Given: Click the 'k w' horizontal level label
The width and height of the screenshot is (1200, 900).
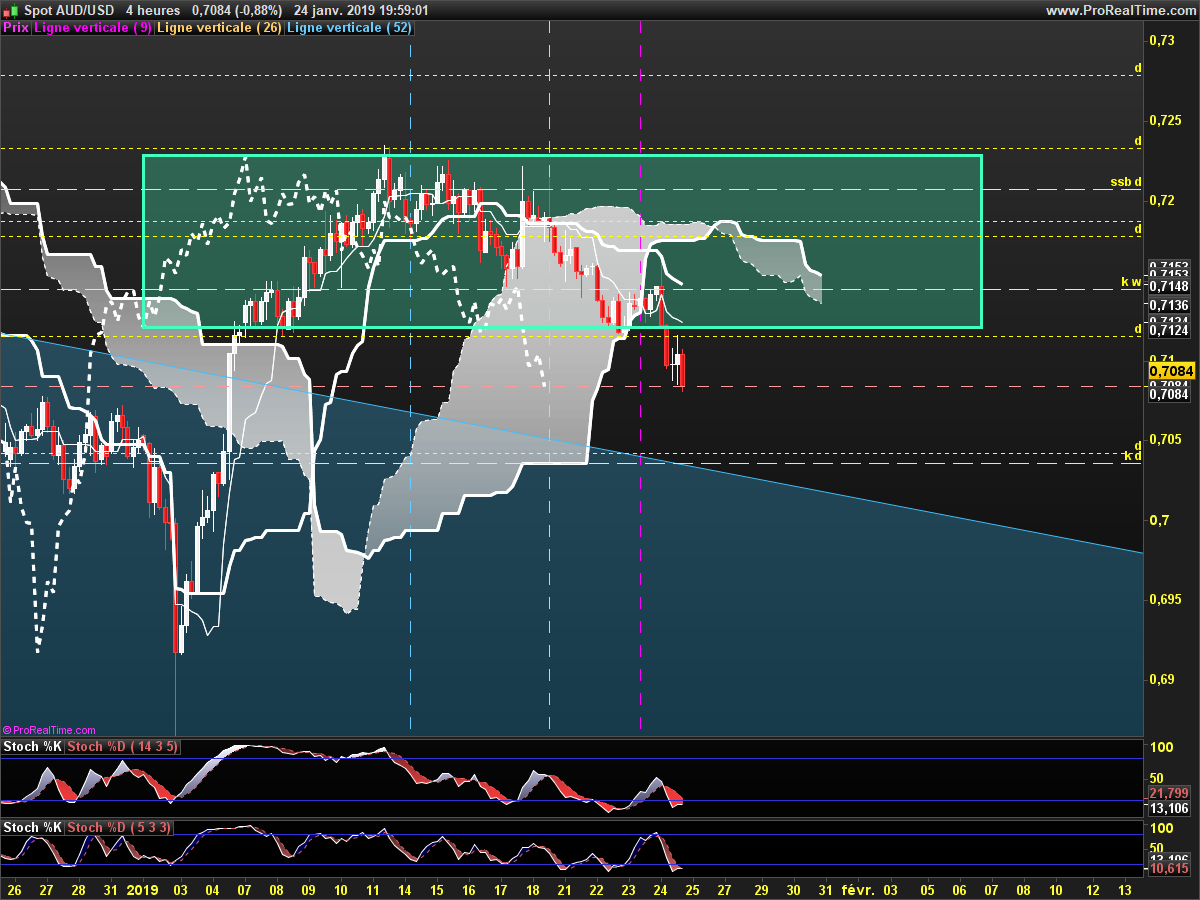Looking at the screenshot, I should [x=1130, y=282].
